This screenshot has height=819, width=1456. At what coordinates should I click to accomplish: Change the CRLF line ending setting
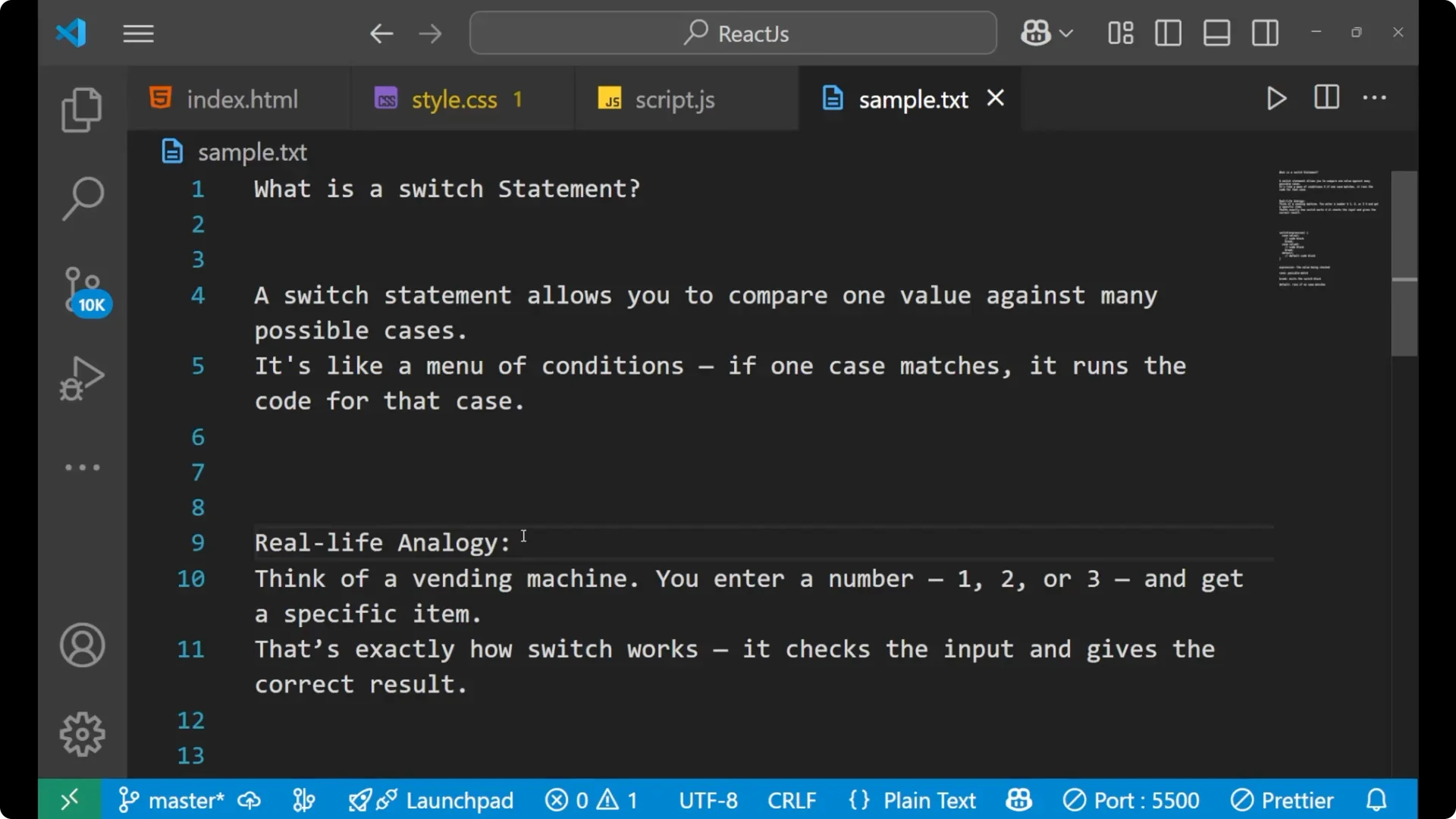point(792,799)
